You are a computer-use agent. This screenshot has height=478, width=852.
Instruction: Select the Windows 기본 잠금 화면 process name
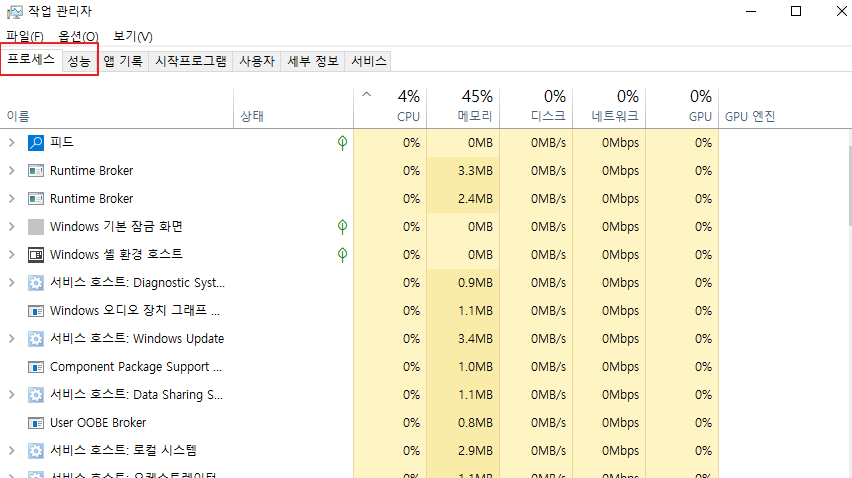[x=116, y=227]
